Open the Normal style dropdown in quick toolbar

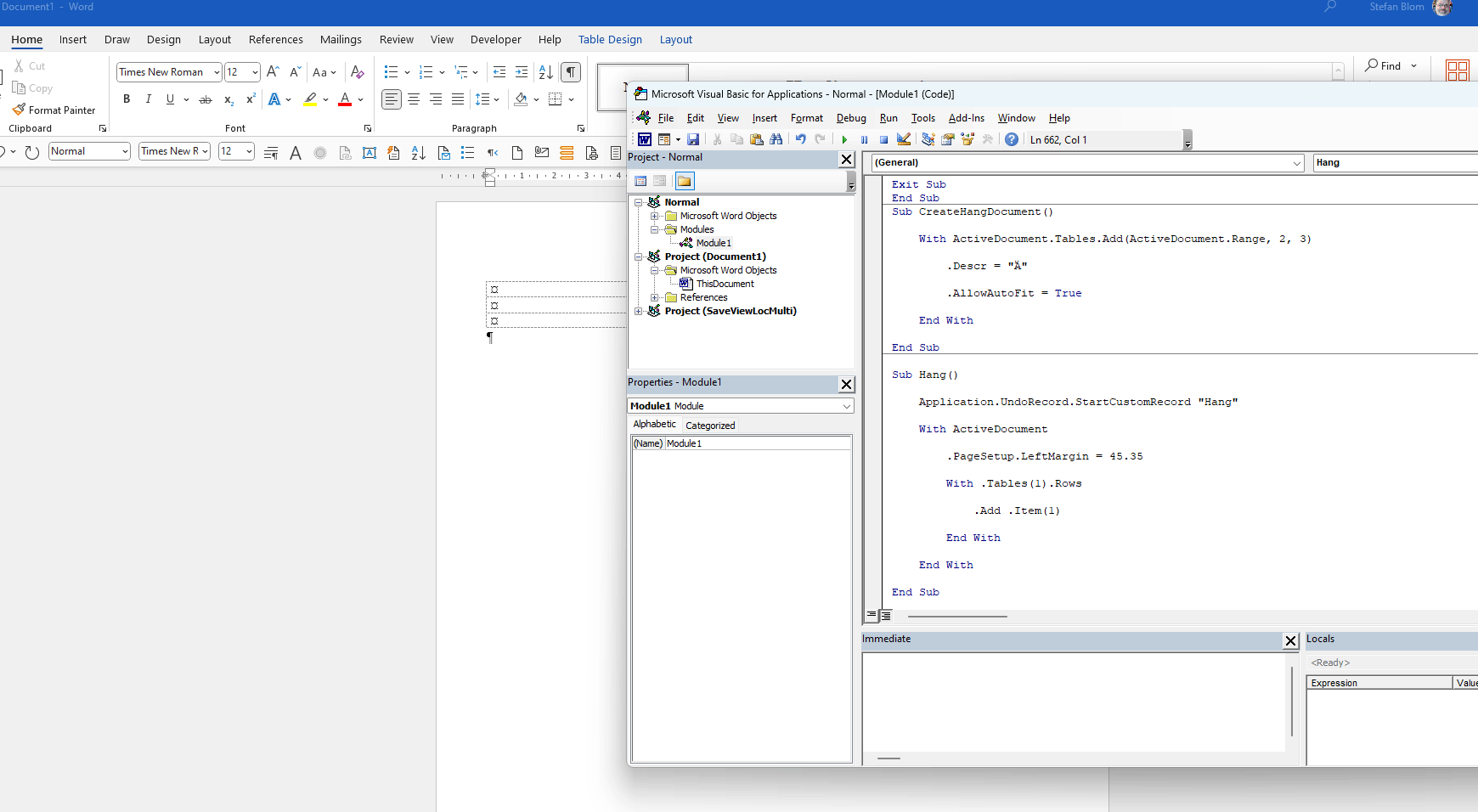tap(125, 151)
